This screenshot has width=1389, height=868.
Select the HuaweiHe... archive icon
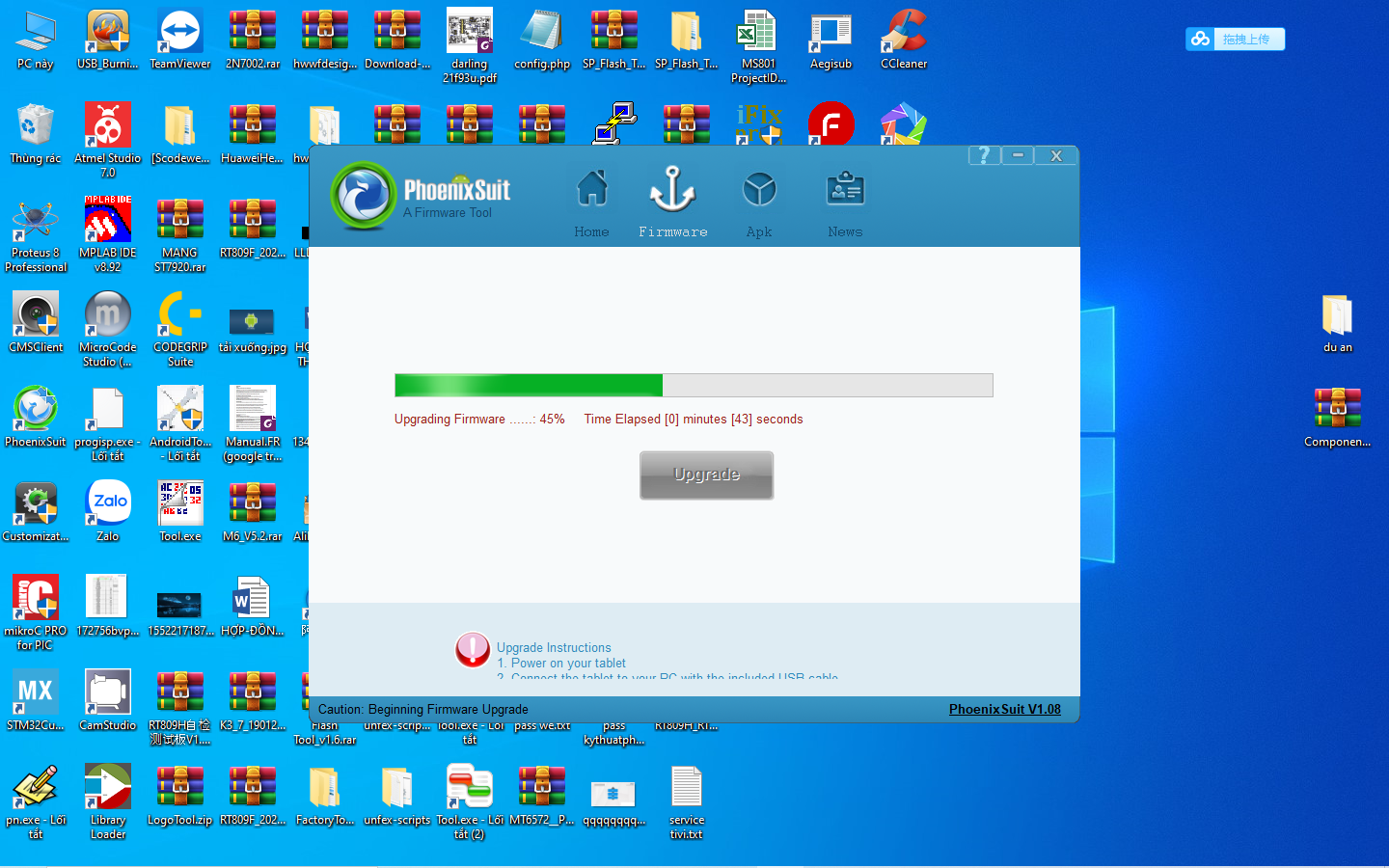[x=253, y=134]
